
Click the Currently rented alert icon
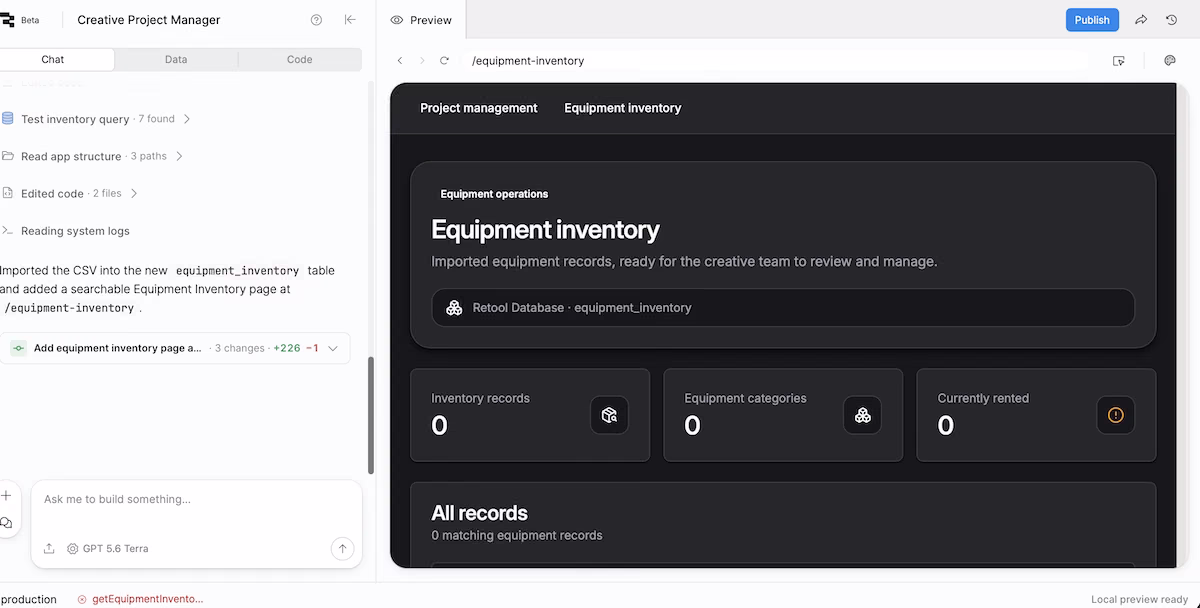click(x=1116, y=415)
